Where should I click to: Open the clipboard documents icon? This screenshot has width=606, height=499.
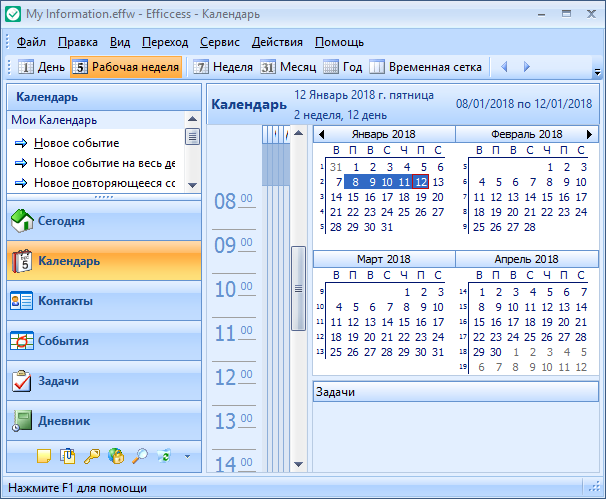click(68, 456)
